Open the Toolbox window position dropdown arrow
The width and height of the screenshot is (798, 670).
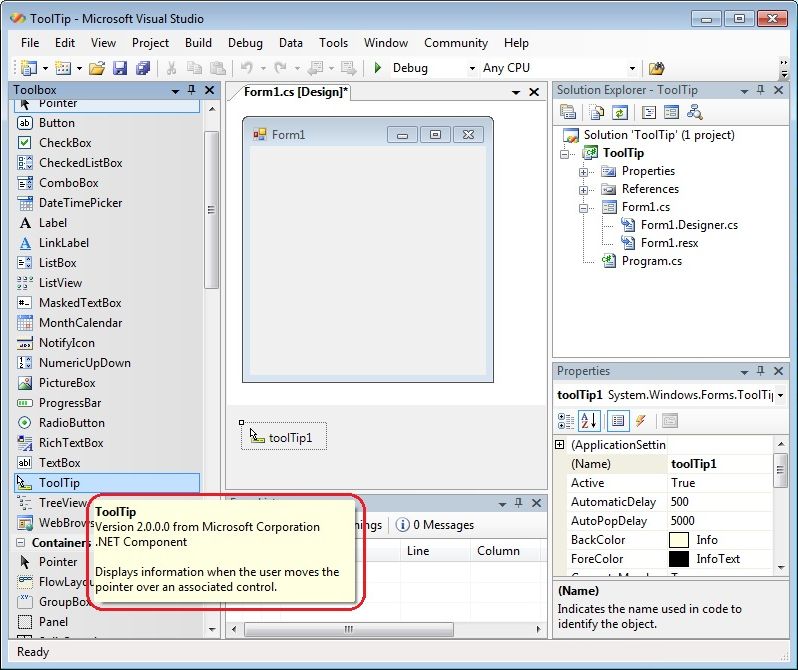point(175,91)
